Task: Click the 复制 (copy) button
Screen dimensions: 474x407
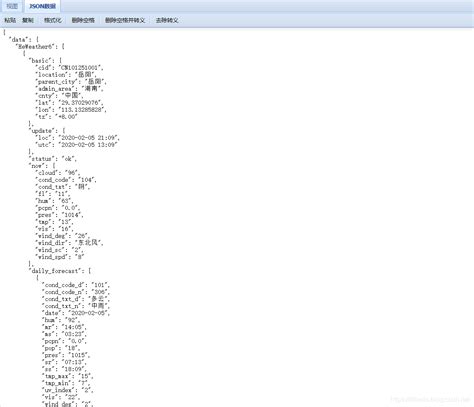Action: point(28,20)
